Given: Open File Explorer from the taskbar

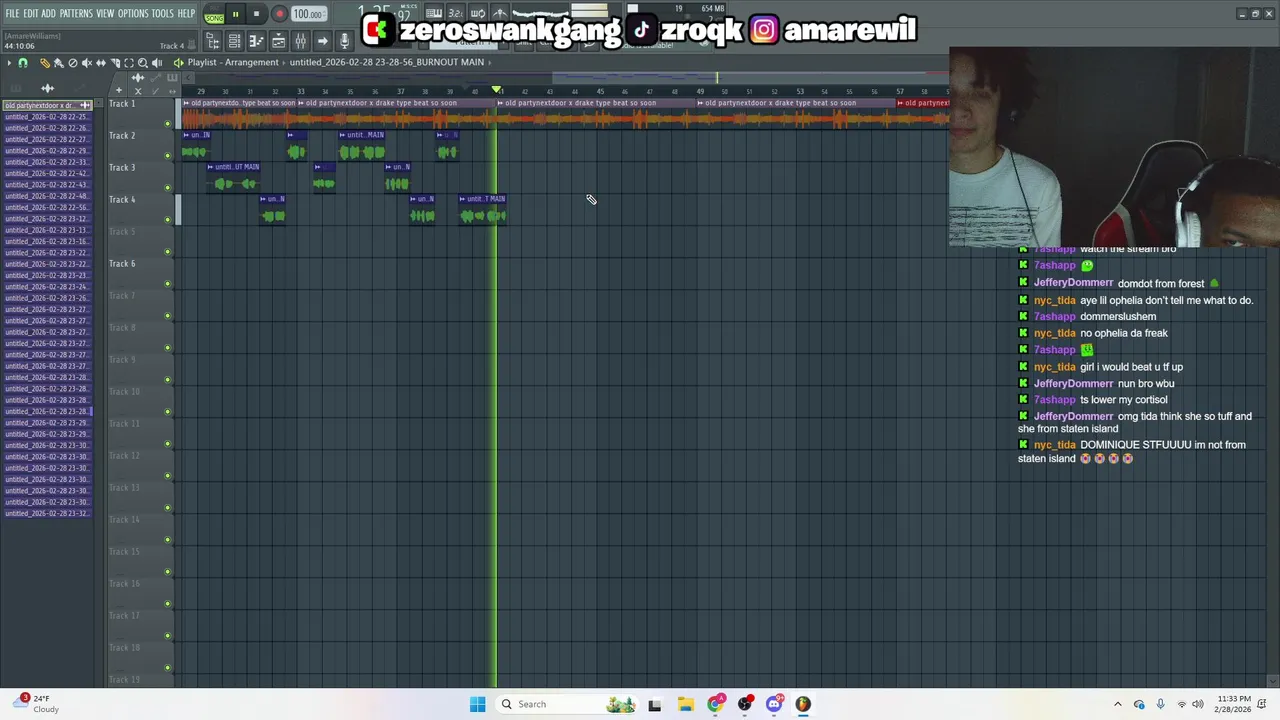Looking at the screenshot, I should point(685,704).
